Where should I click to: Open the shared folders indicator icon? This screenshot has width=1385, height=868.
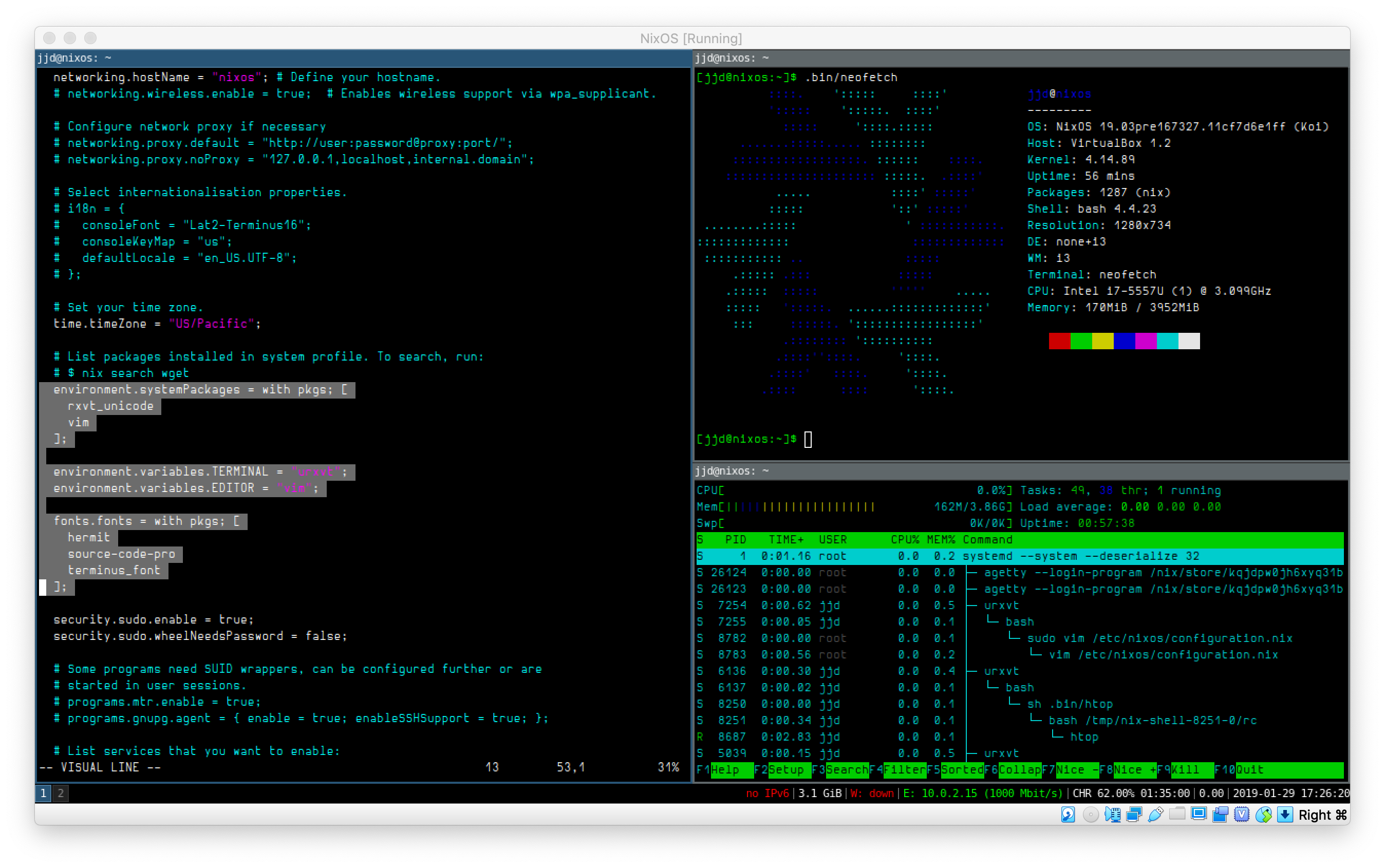[1177, 814]
